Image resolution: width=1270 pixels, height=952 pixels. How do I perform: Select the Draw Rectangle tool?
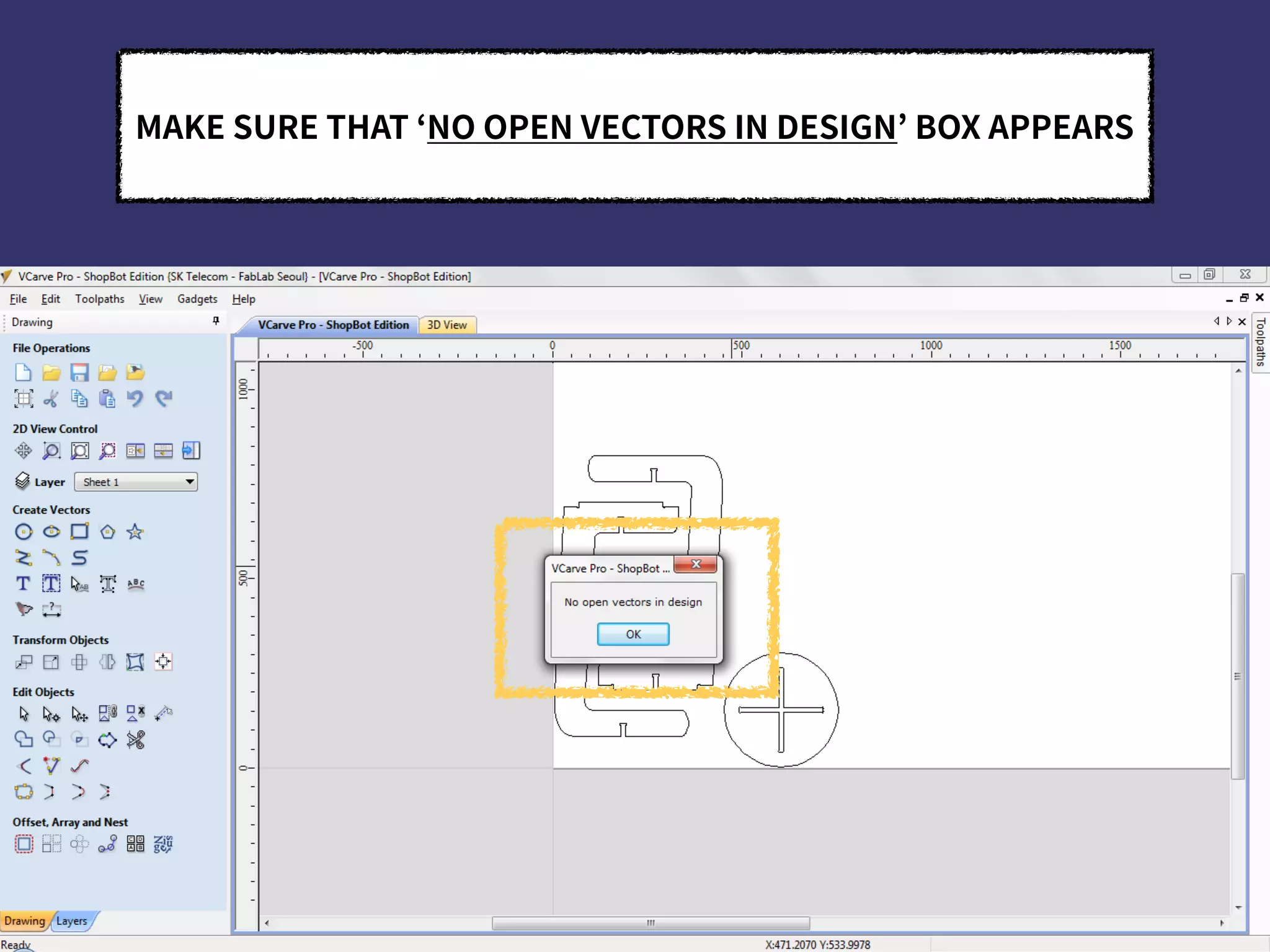[x=79, y=532]
